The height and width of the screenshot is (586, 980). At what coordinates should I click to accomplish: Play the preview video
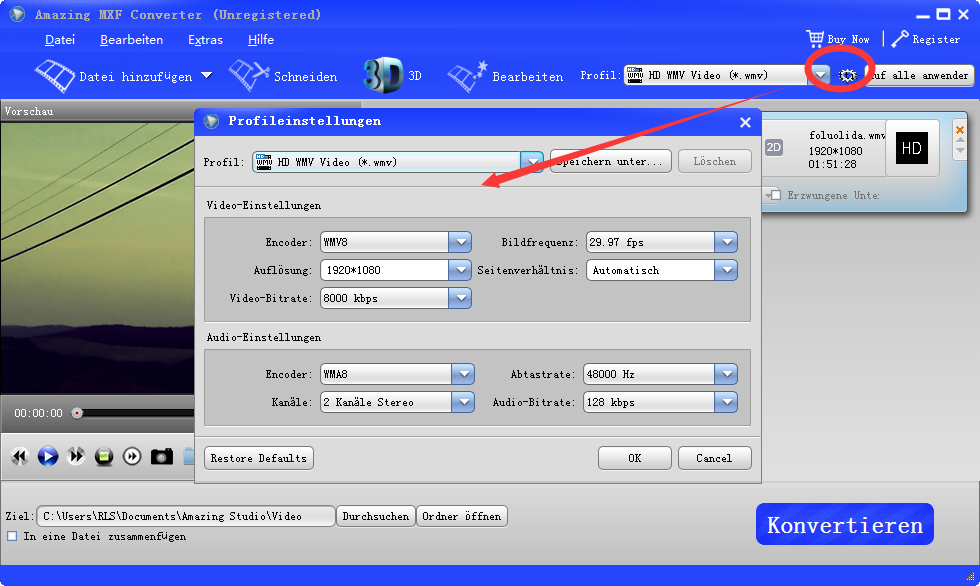(x=48, y=456)
